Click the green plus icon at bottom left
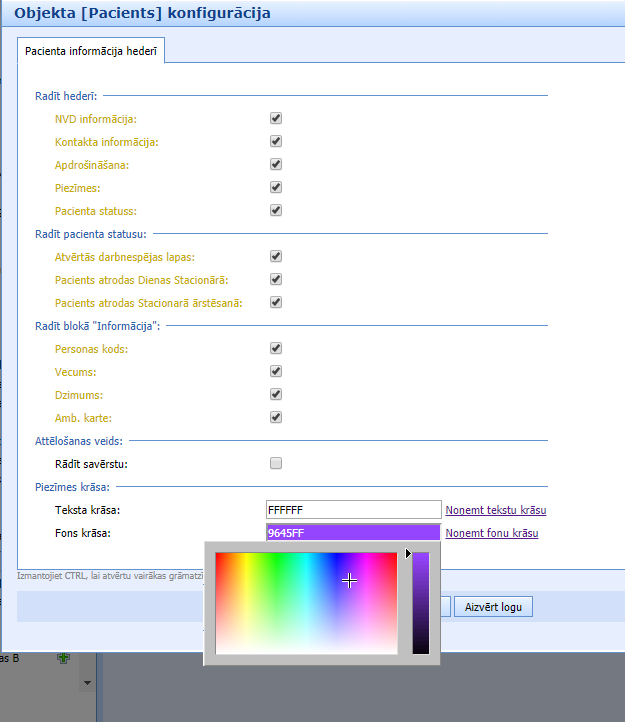Image resolution: width=625 pixels, height=722 pixels. 63,658
